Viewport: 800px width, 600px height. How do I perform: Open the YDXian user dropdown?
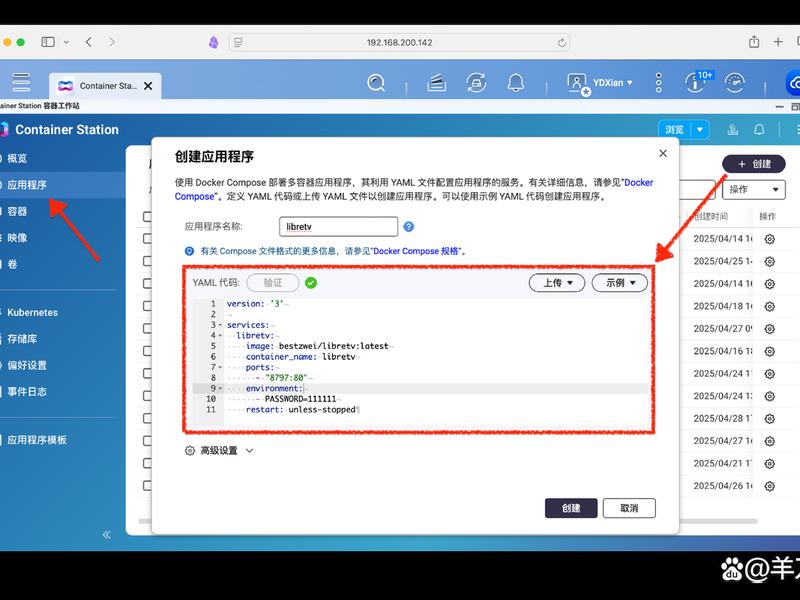tap(630, 83)
